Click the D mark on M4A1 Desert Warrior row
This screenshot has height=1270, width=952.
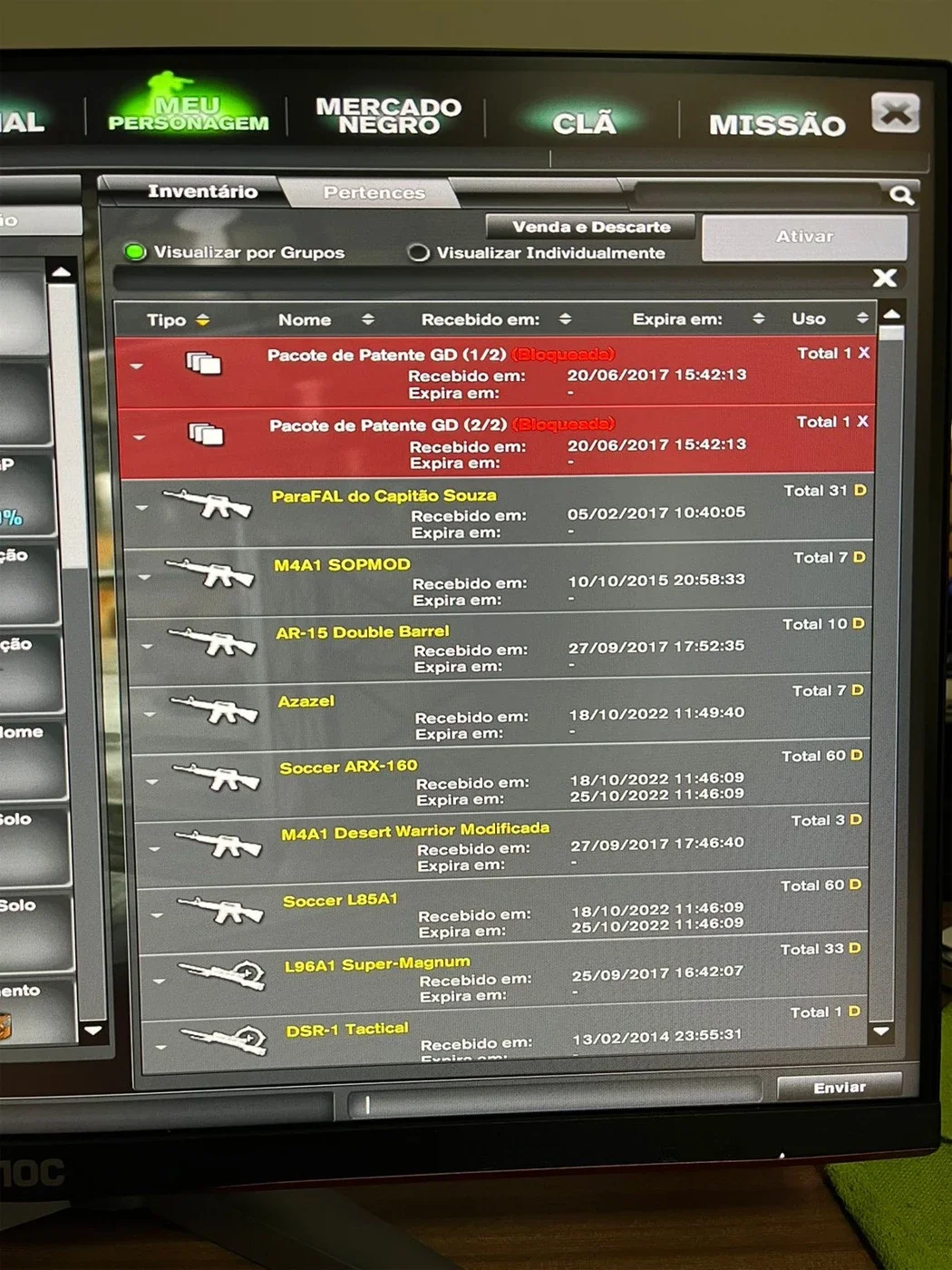point(855,819)
